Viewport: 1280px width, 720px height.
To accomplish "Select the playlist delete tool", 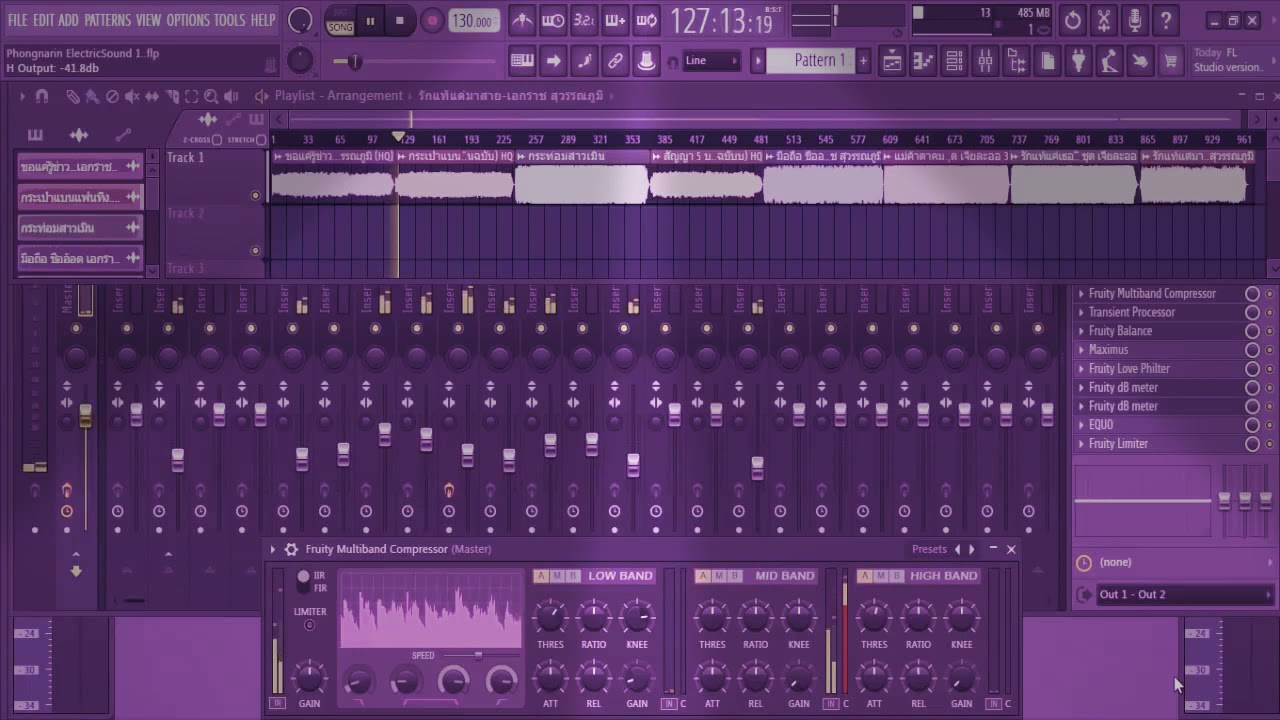I will [112, 96].
